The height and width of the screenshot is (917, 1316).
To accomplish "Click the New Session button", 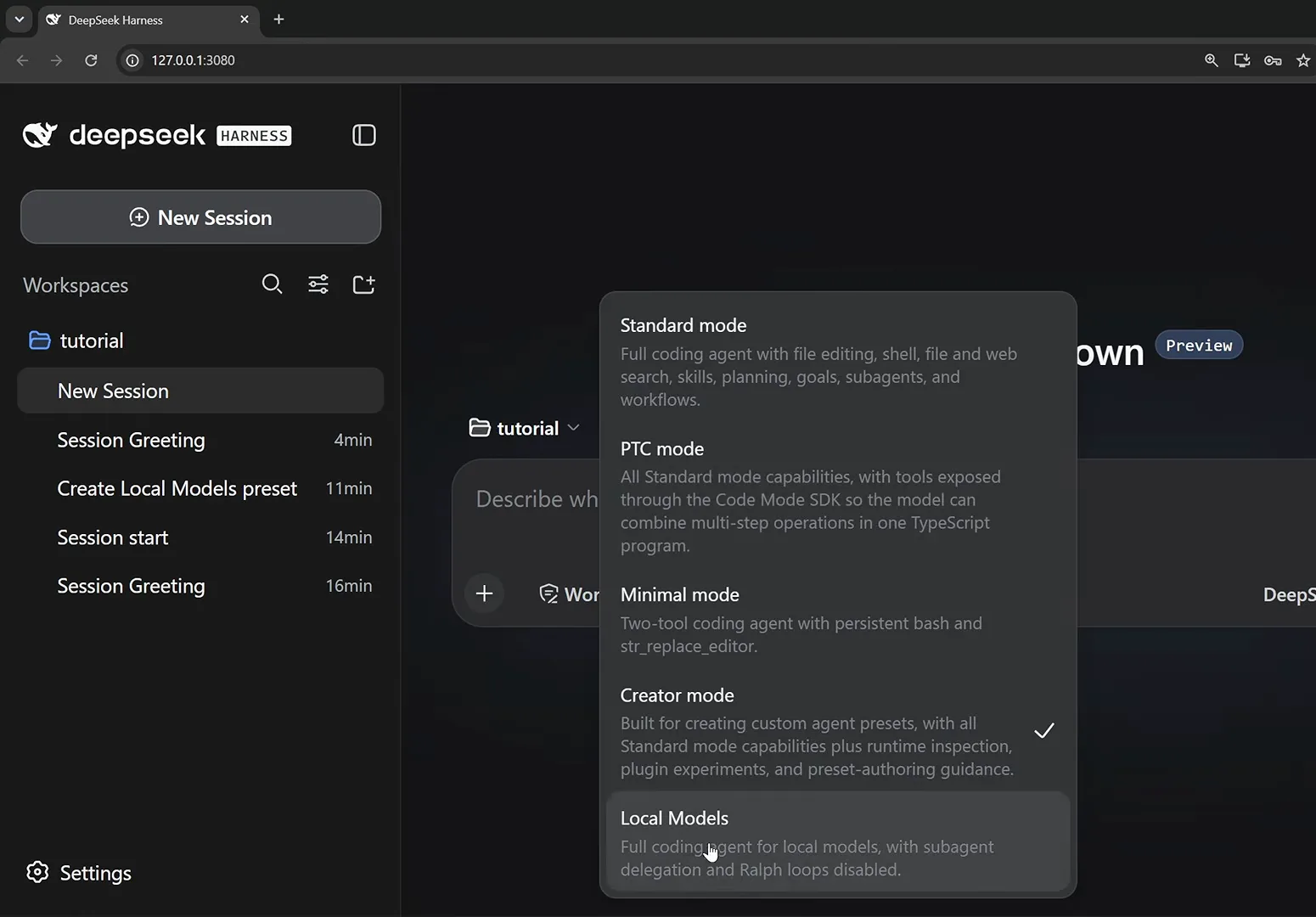I will (200, 217).
